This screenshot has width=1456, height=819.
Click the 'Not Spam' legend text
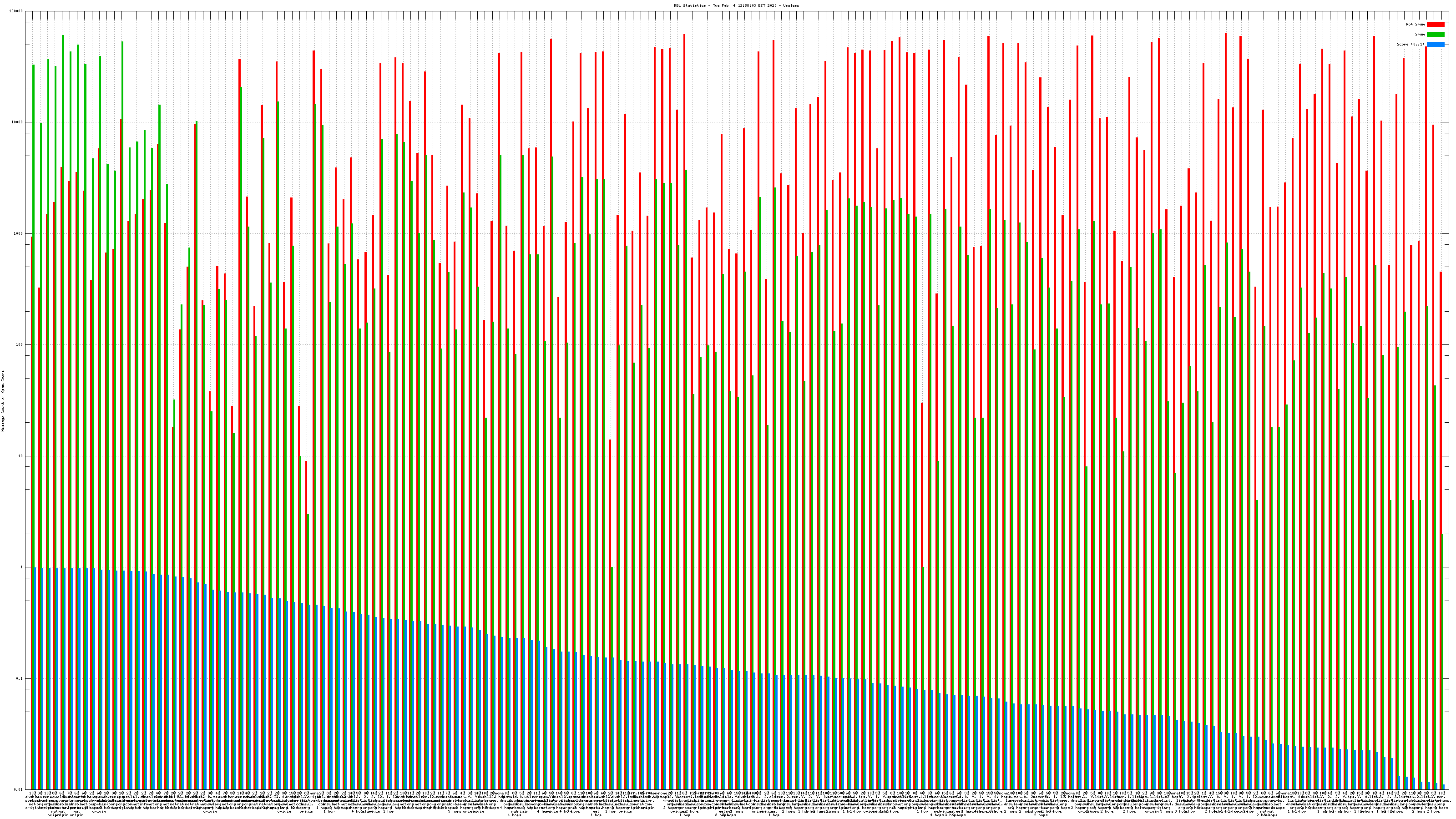click(x=1416, y=24)
